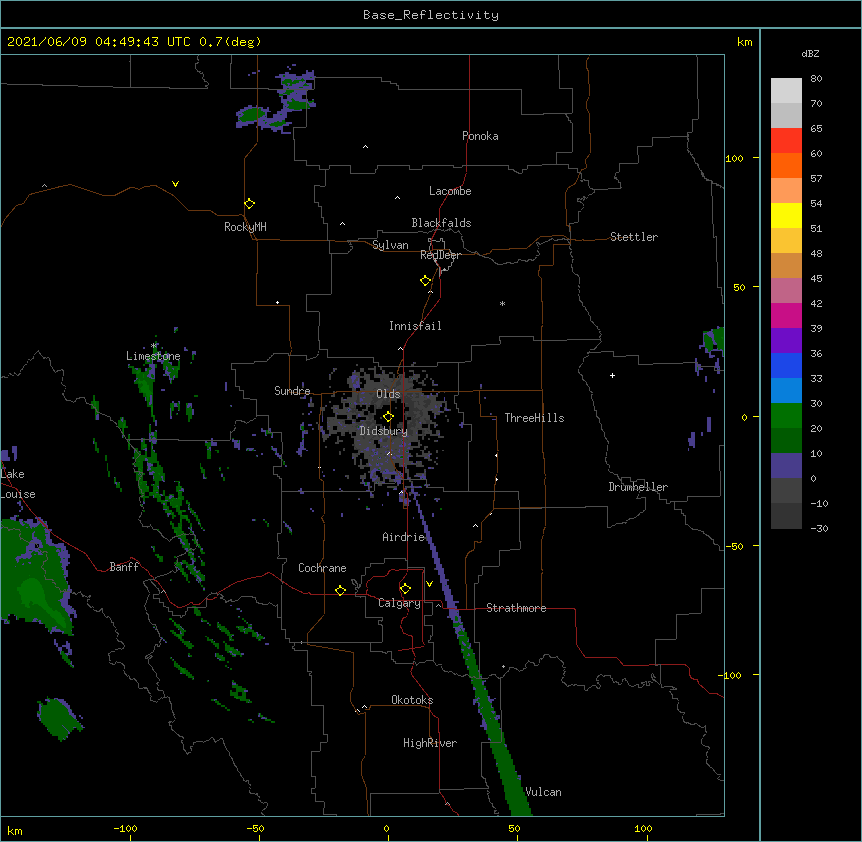Click the Louise label at left edge
Image resolution: width=862 pixels, height=842 pixels.
pos(18,494)
